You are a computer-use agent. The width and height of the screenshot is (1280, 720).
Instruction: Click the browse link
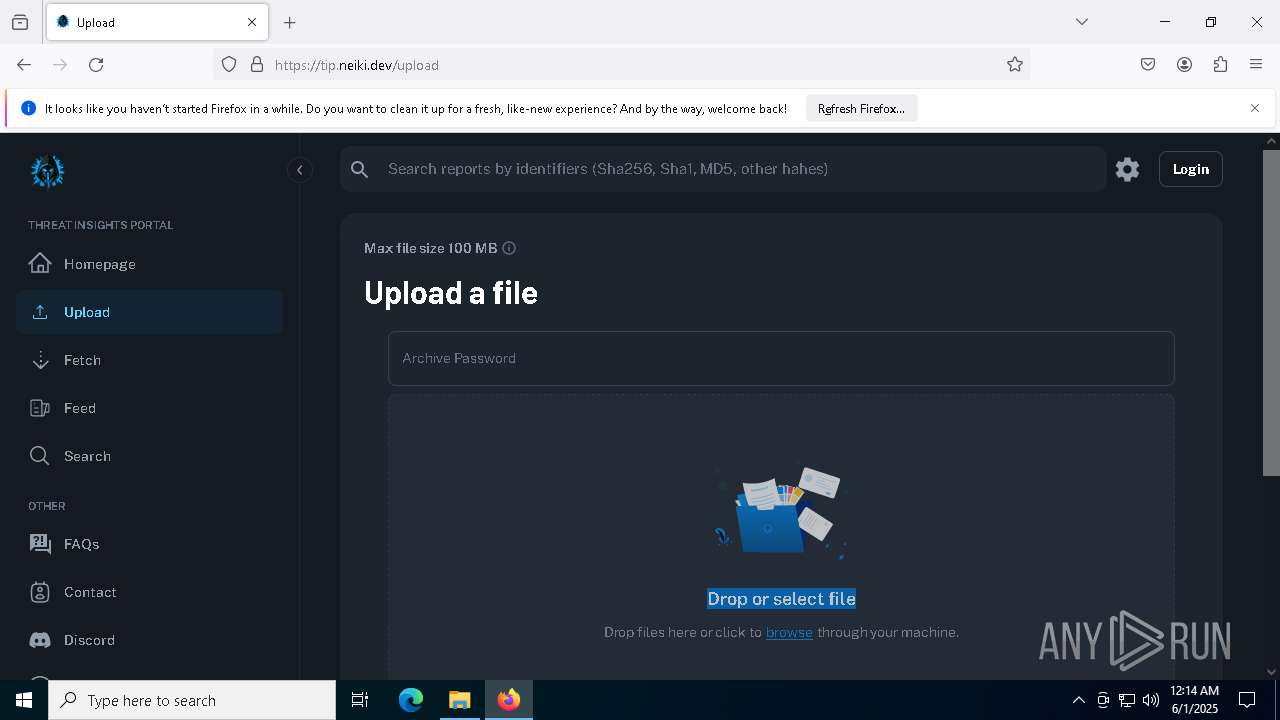pos(789,632)
